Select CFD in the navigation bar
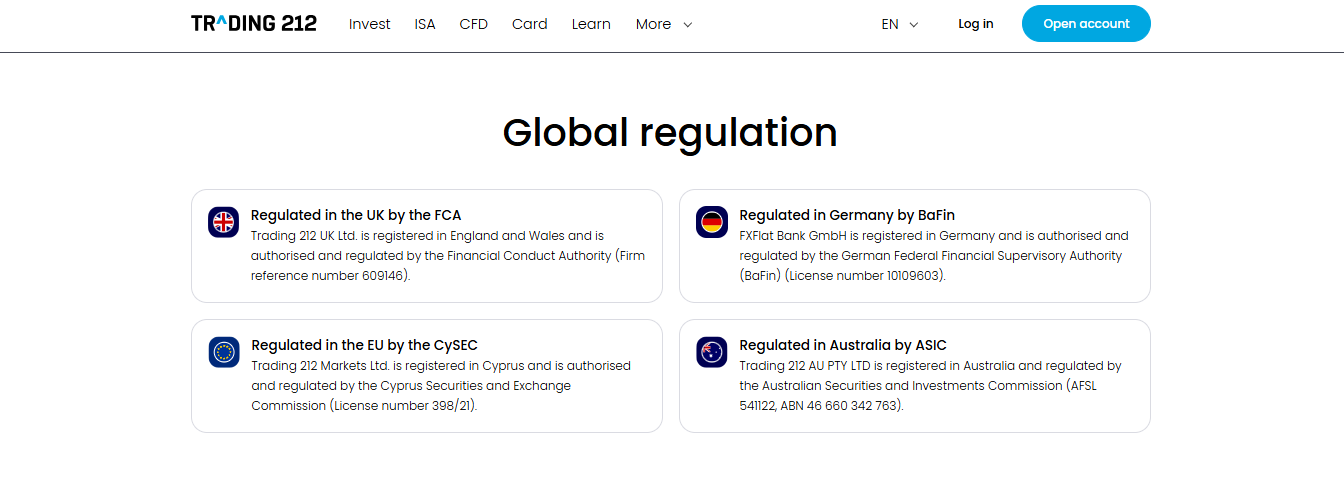Image resolution: width=1344 pixels, height=501 pixels. [473, 24]
